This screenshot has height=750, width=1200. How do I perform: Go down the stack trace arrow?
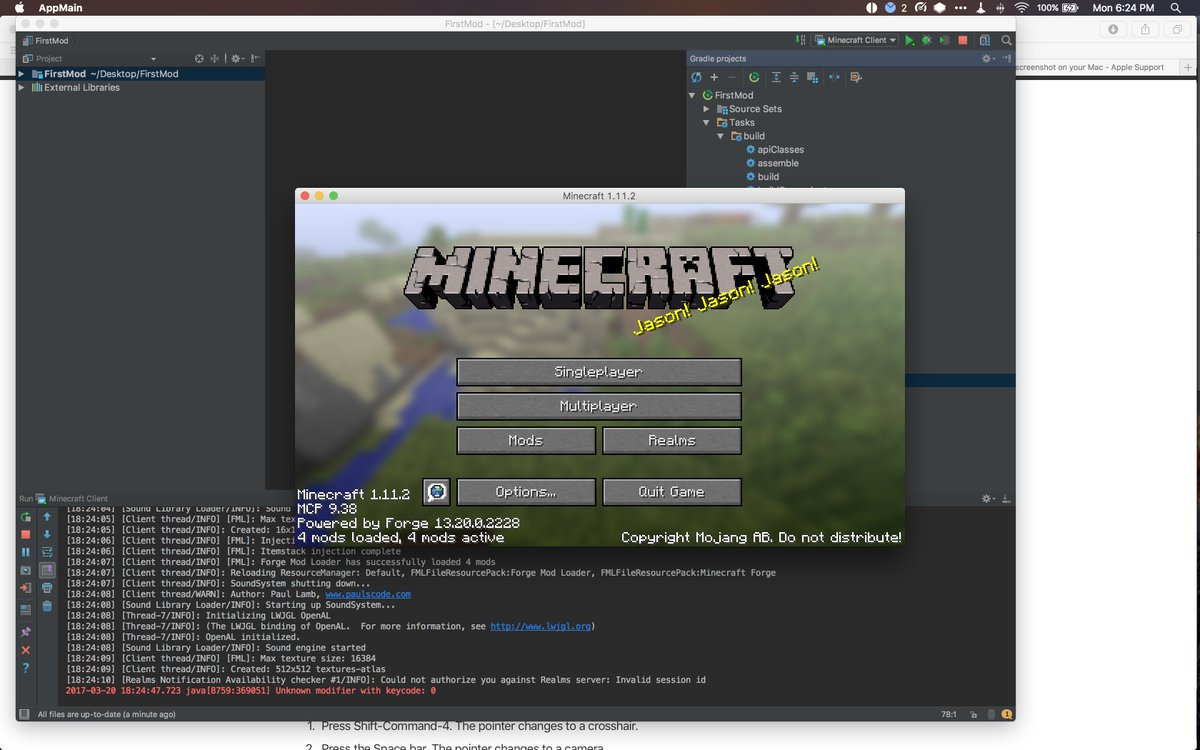click(47, 534)
